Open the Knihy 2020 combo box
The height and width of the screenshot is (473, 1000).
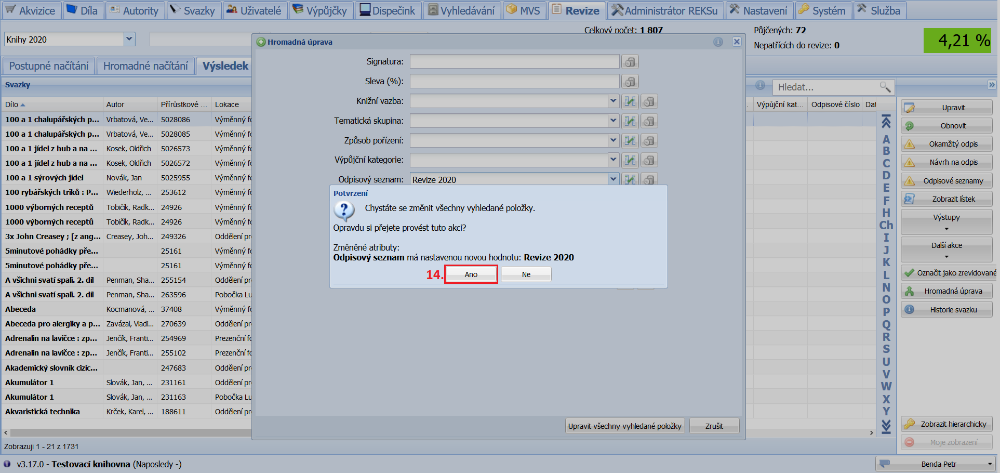pos(130,40)
